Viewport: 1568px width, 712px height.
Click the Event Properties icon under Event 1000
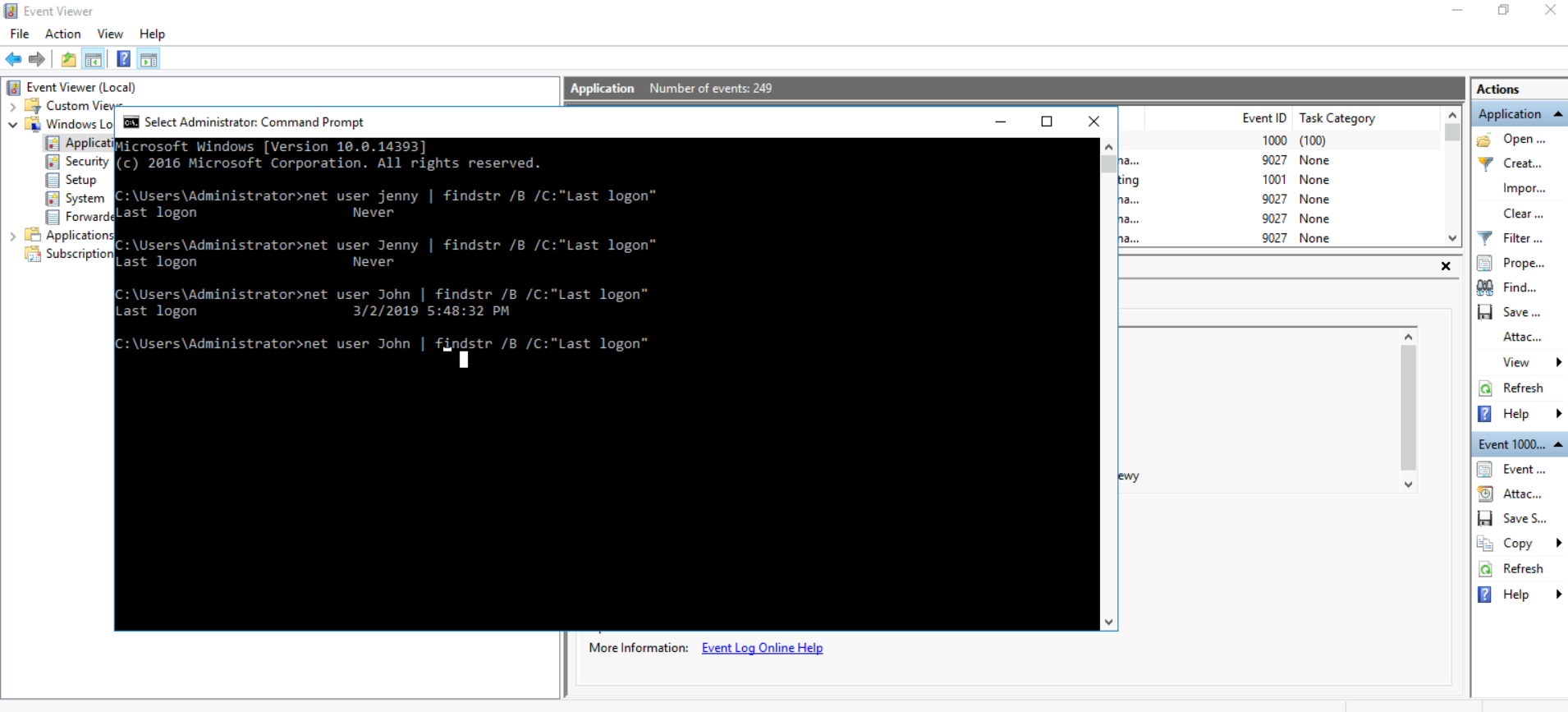[x=1484, y=469]
